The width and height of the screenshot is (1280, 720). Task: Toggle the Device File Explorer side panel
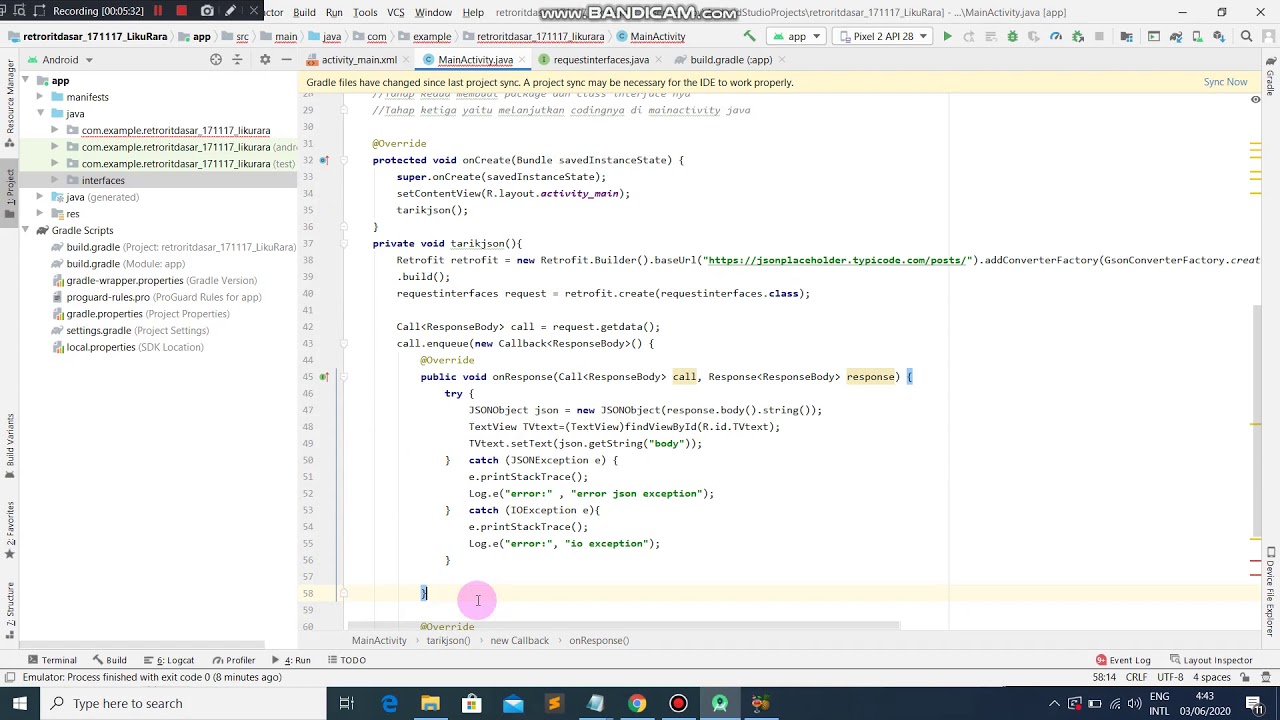1271,592
